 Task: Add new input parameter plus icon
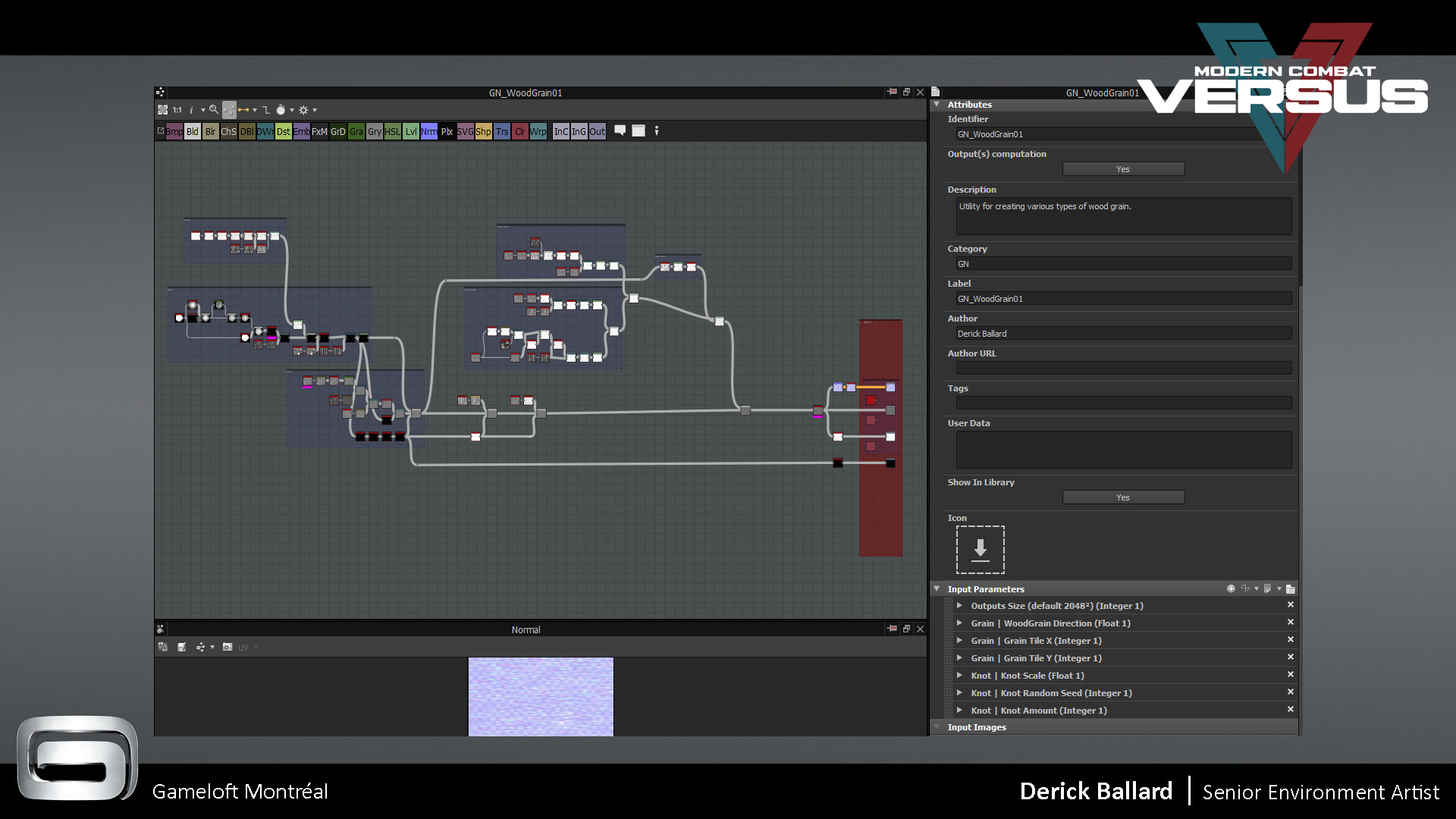click(1231, 588)
